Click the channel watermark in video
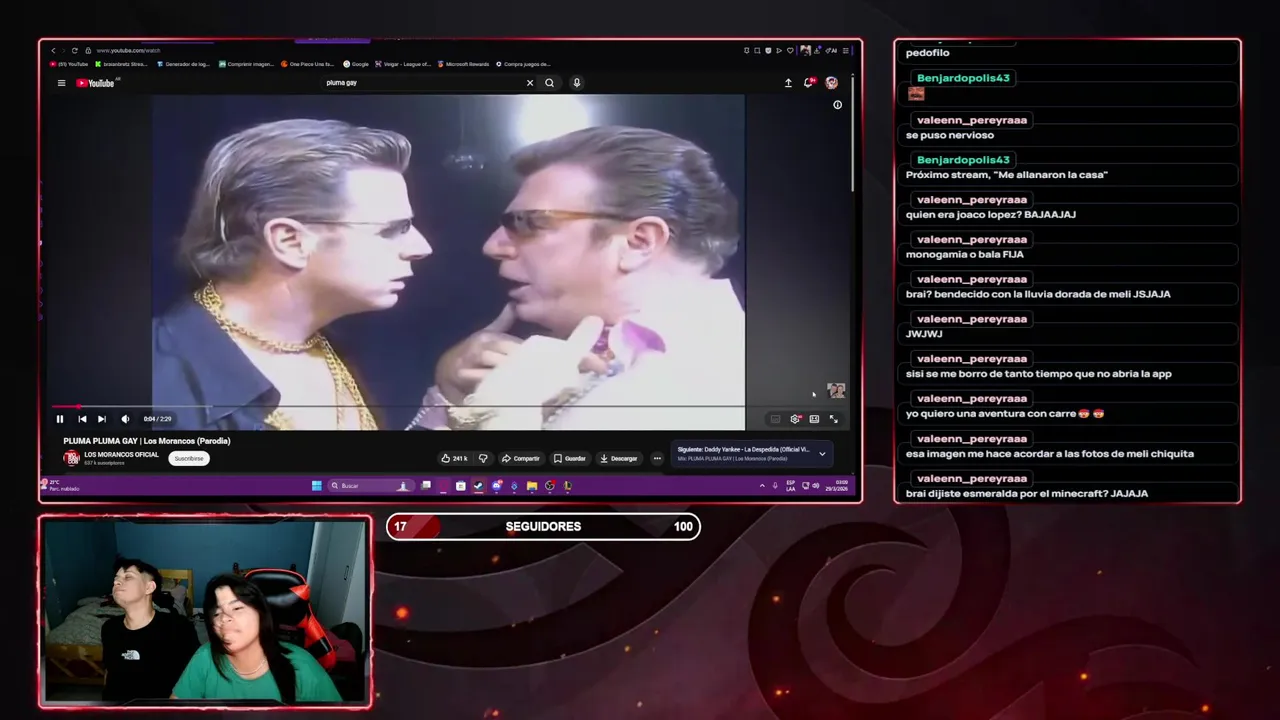1280x720 pixels. click(836, 391)
